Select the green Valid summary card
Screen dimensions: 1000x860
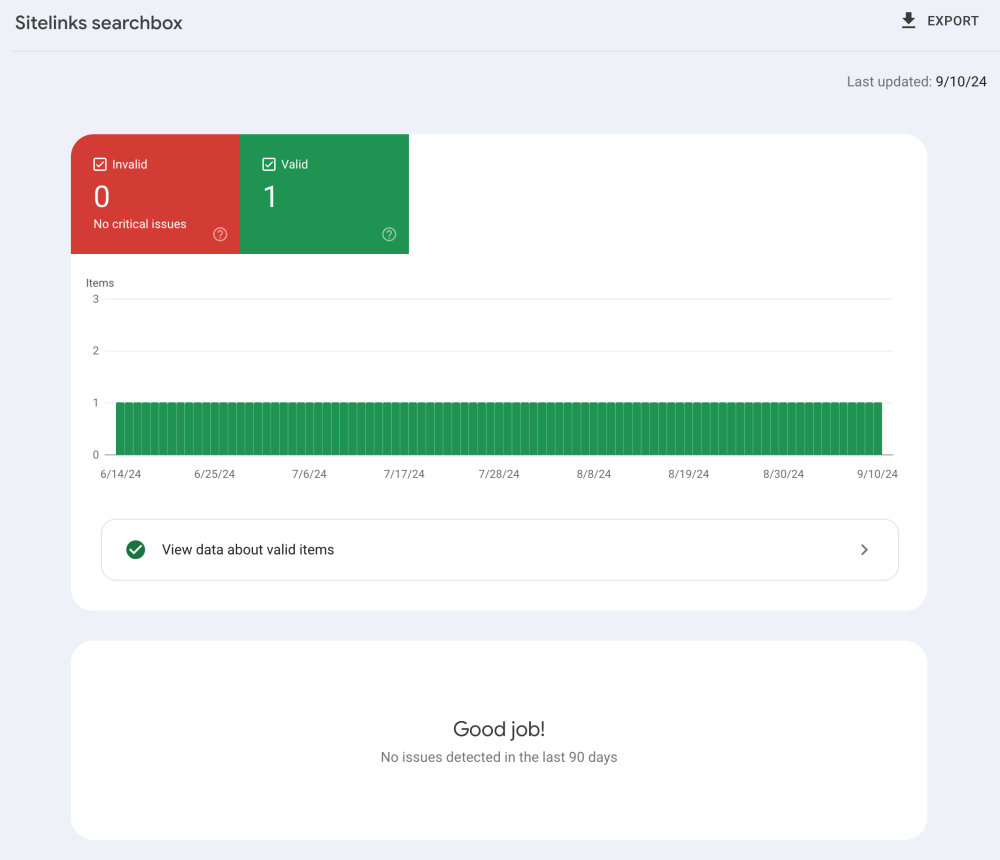coord(325,194)
